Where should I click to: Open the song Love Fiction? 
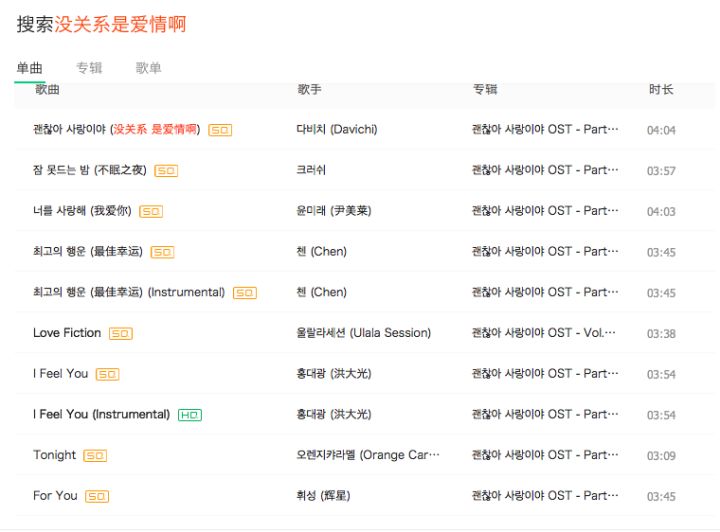67,333
